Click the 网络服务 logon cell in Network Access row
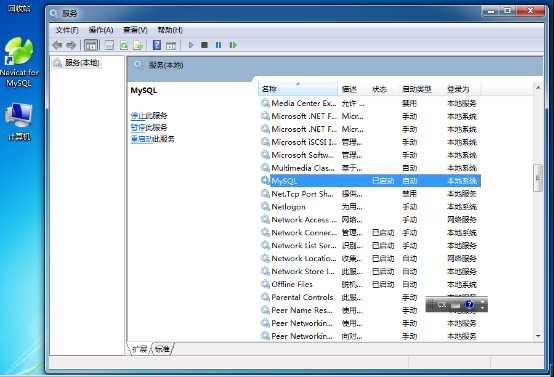554x377 pixels. (462, 220)
